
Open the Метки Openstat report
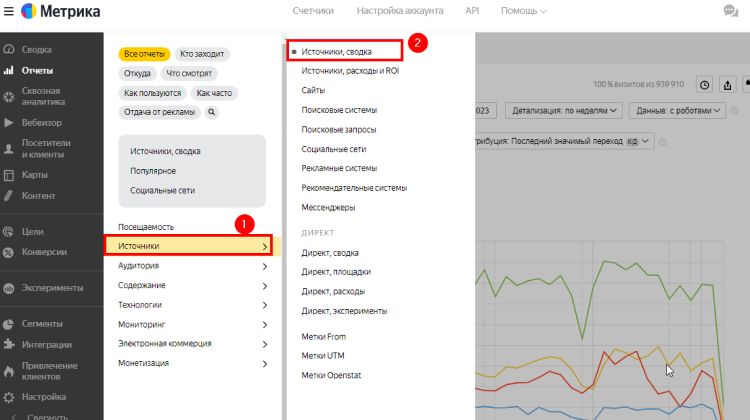pos(331,376)
